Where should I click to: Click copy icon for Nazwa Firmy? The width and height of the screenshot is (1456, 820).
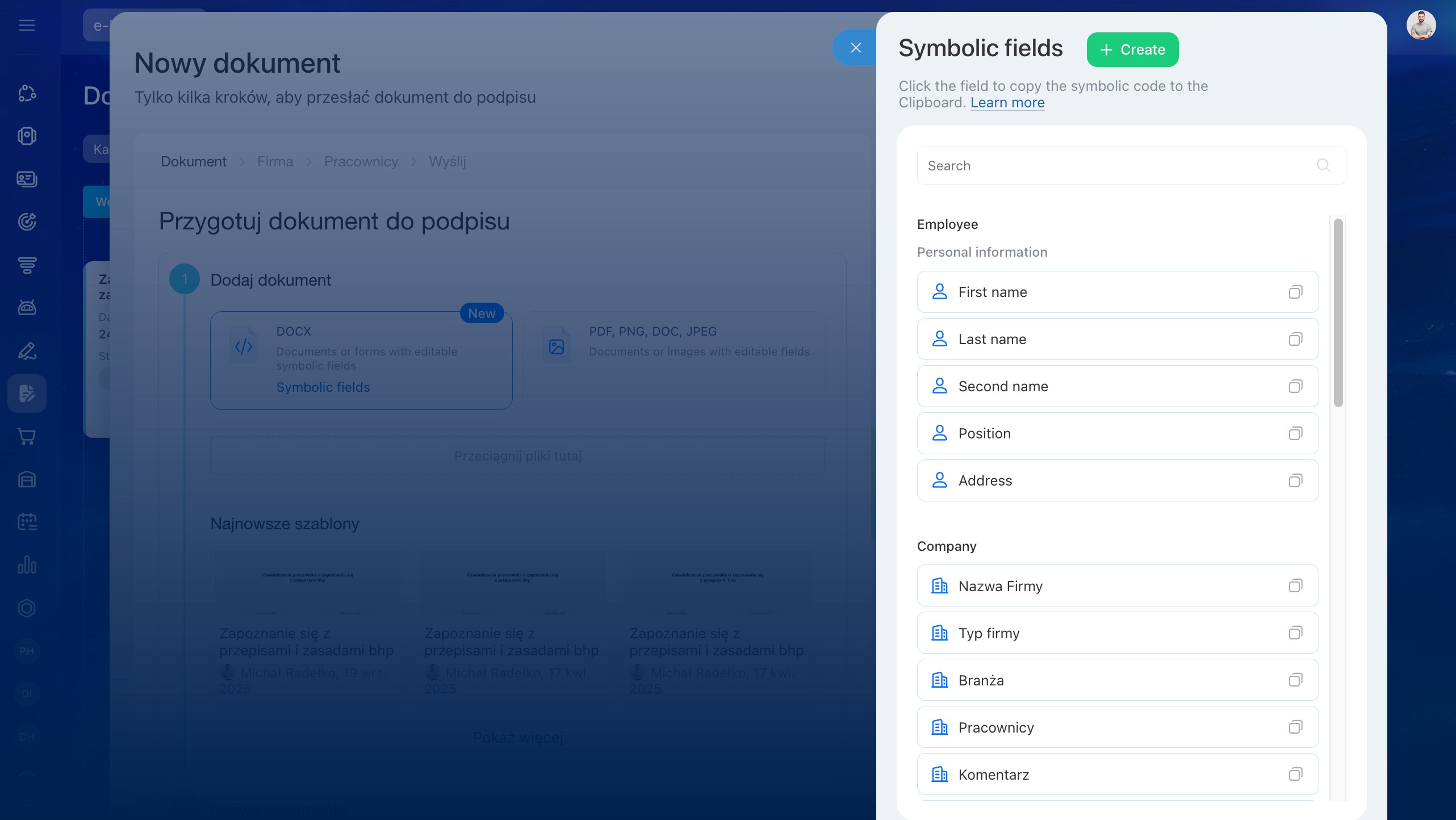[x=1295, y=585]
